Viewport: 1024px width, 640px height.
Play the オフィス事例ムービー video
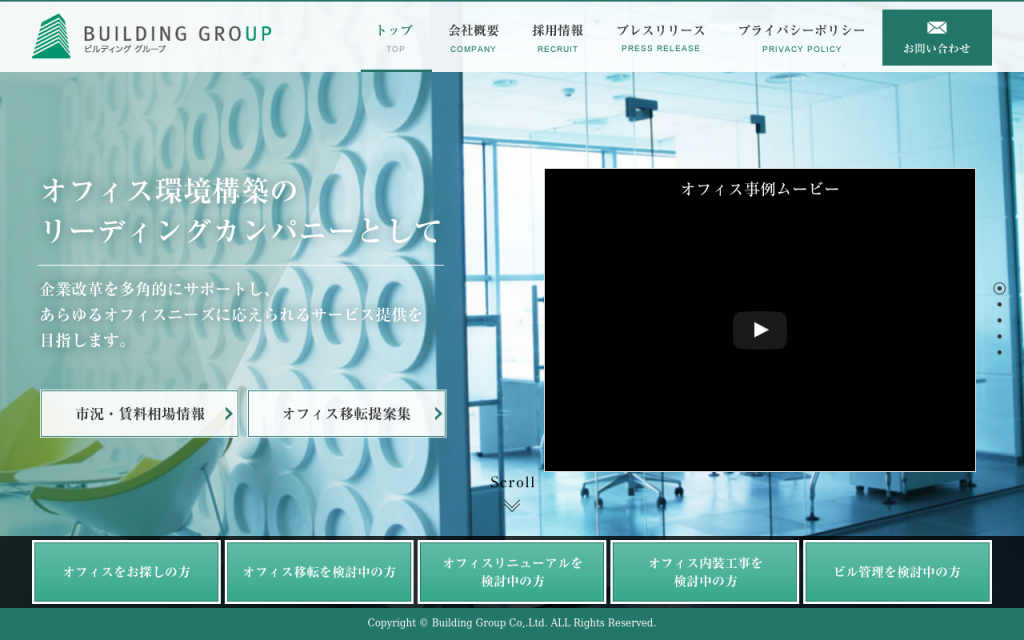coord(760,330)
